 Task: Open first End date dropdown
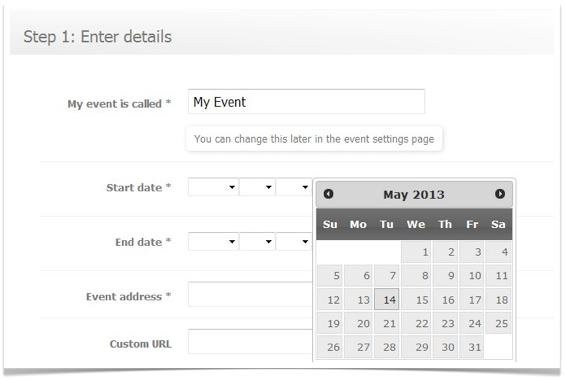click(x=213, y=242)
